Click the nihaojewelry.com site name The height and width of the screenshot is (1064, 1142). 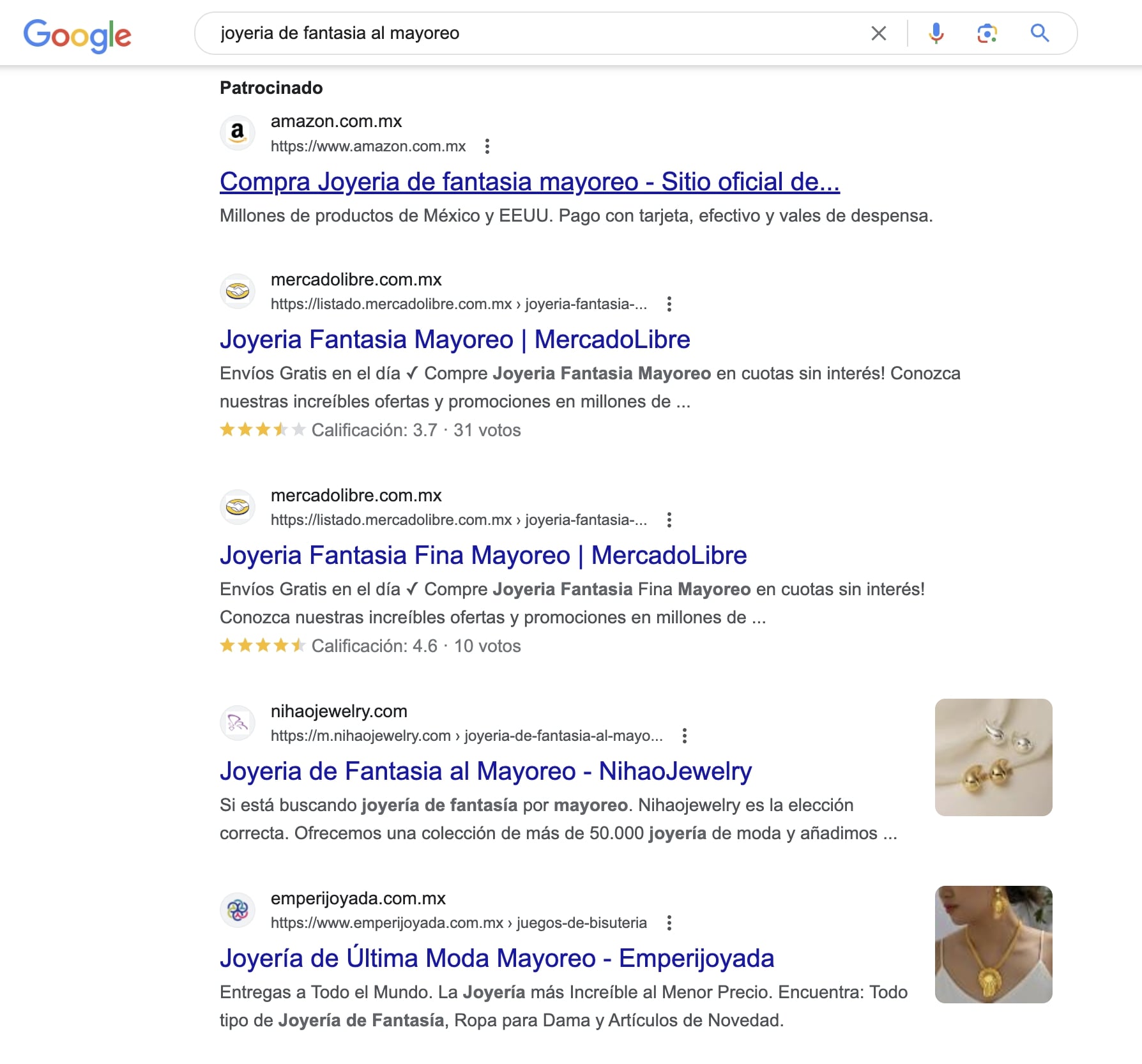coord(339,711)
